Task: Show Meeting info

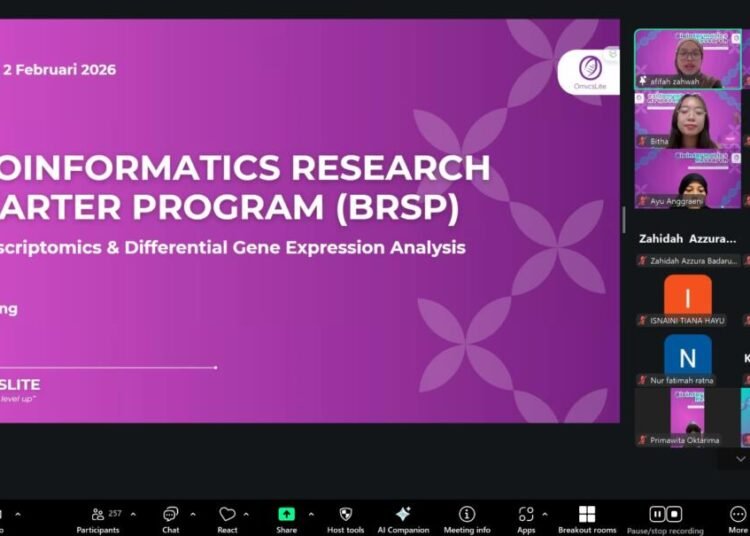Action: tap(467, 514)
